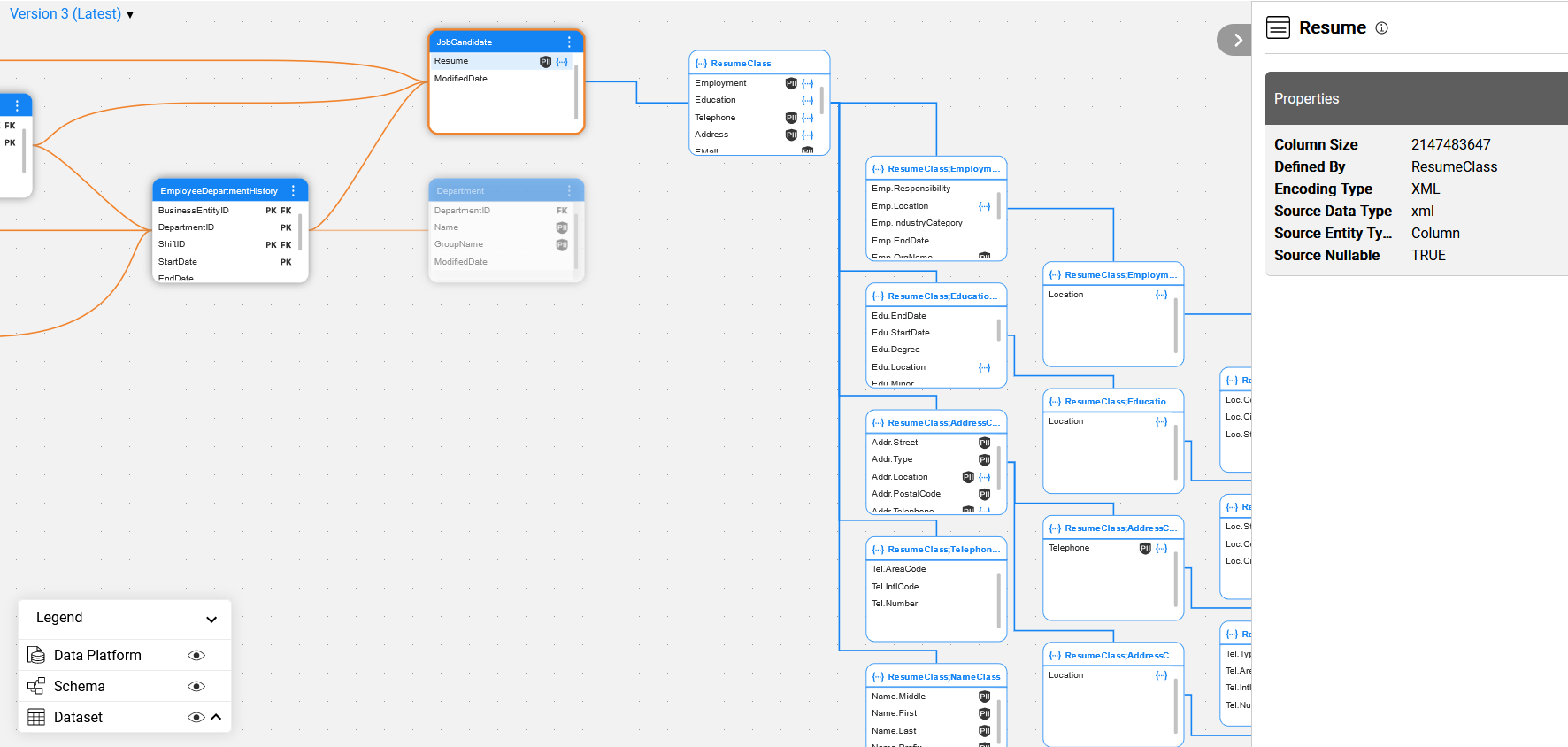Click the JobCandidate table scrollbar

(x=576, y=93)
